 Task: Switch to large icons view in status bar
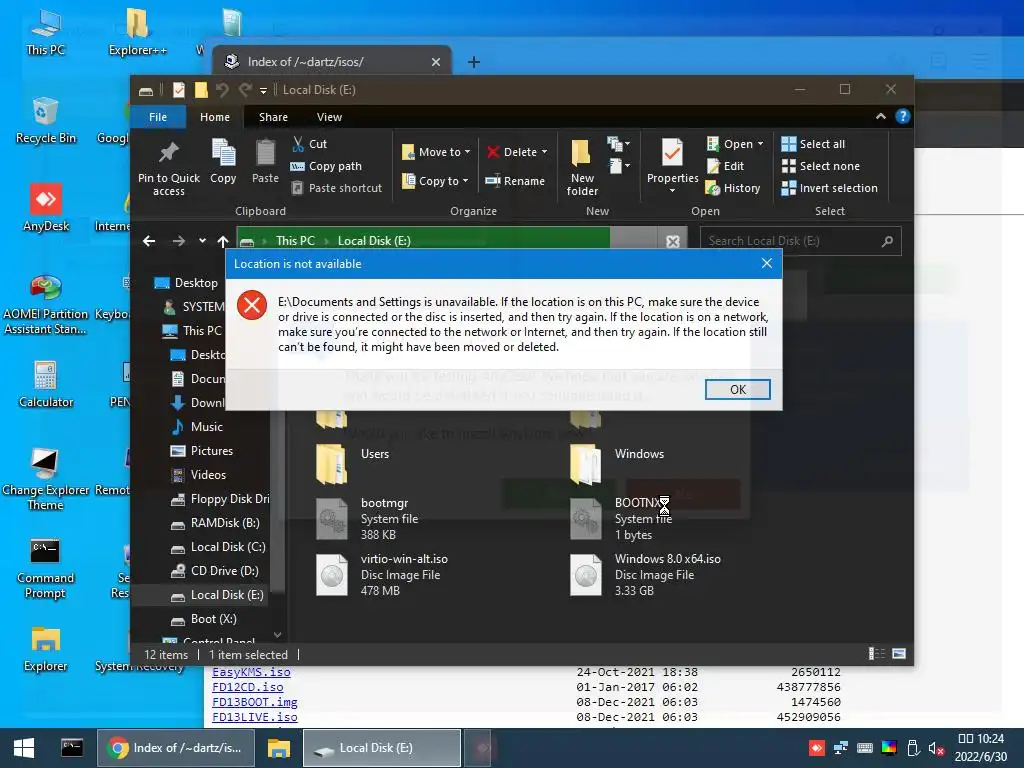pyautogui.click(x=899, y=654)
